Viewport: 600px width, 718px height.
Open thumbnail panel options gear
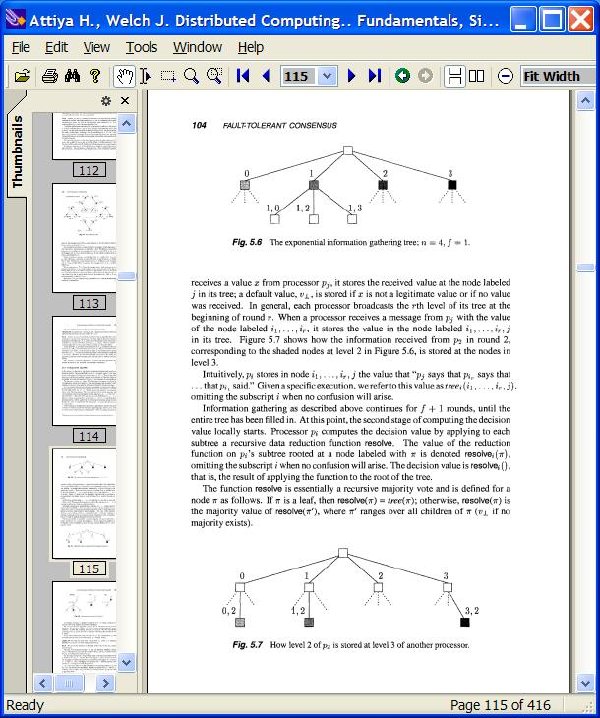106,101
